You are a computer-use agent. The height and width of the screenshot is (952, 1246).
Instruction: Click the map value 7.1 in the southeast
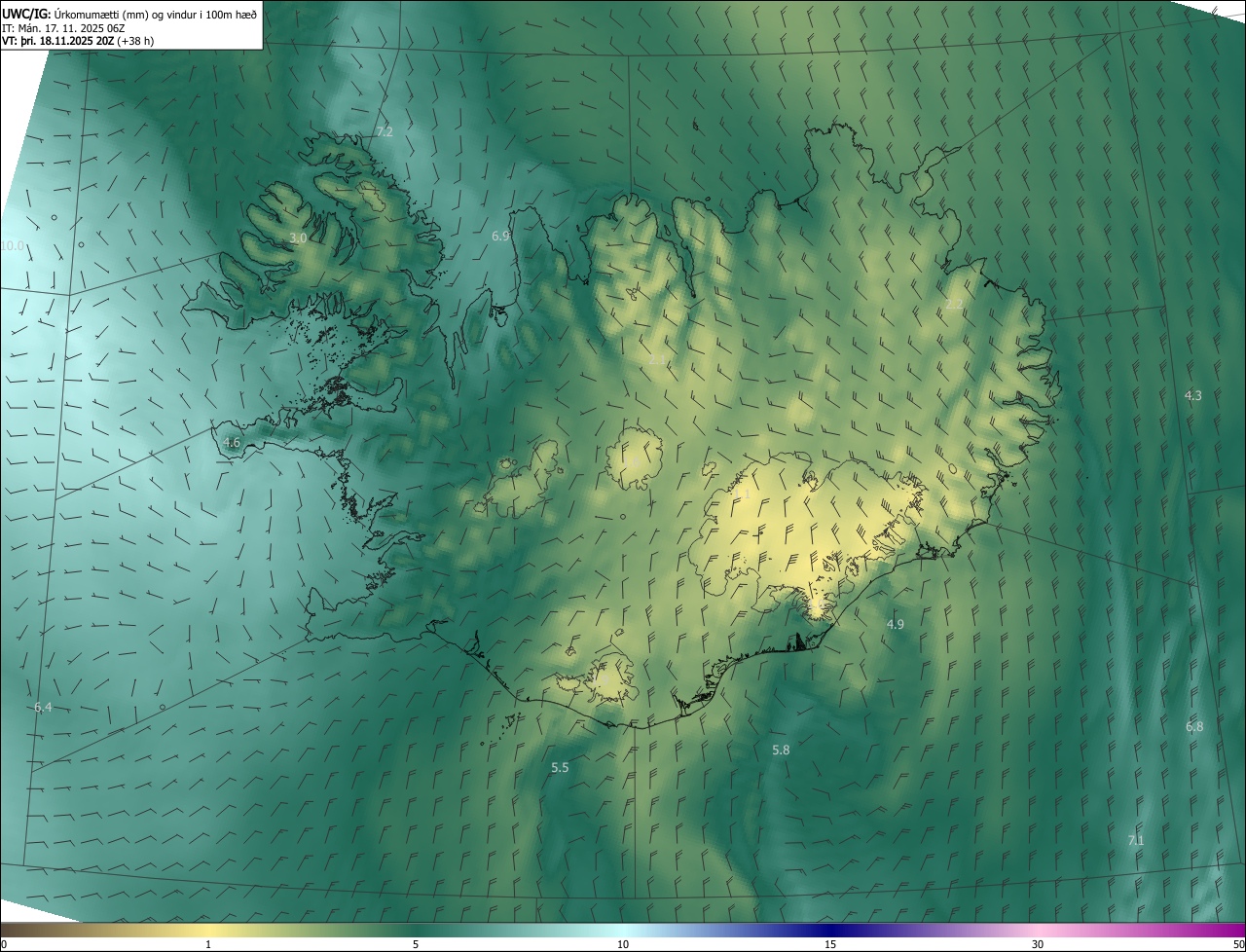1136,840
